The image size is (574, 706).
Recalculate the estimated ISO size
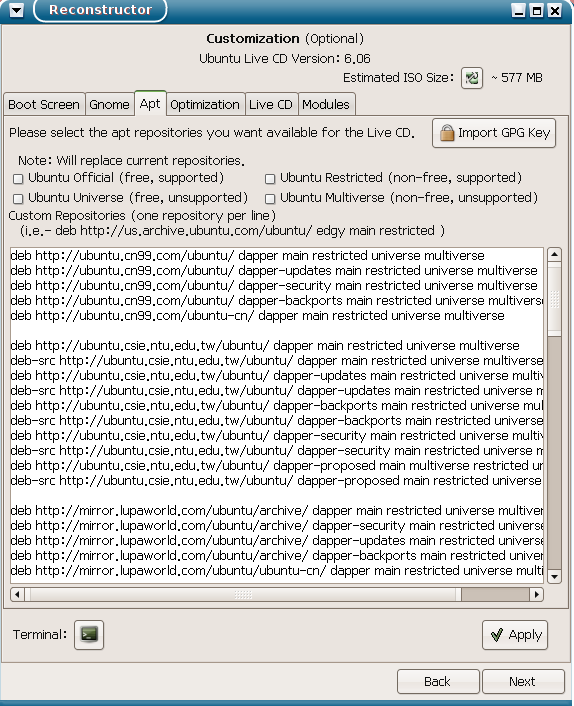pos(472,78)
